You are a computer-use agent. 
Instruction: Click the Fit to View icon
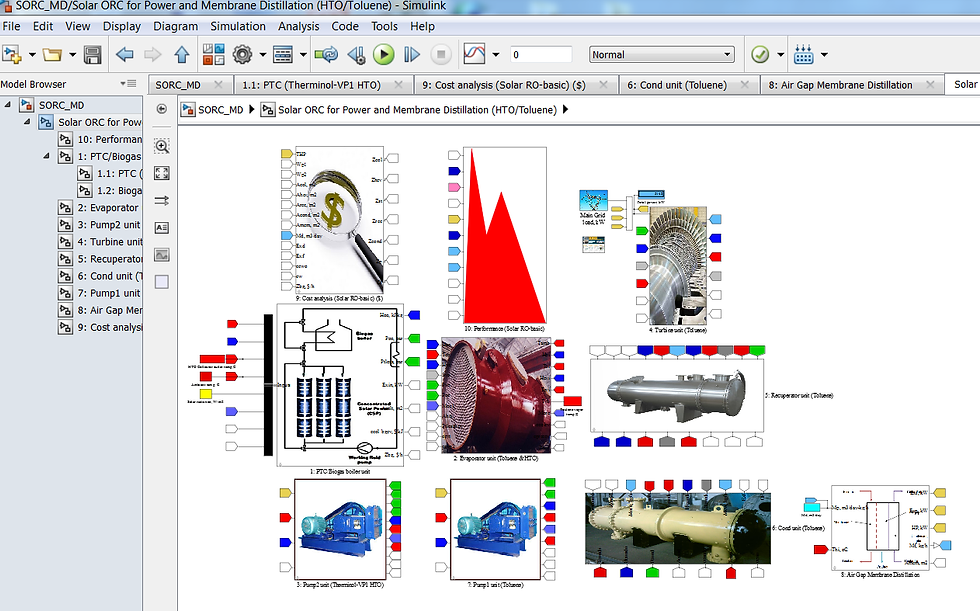(162, 173)
